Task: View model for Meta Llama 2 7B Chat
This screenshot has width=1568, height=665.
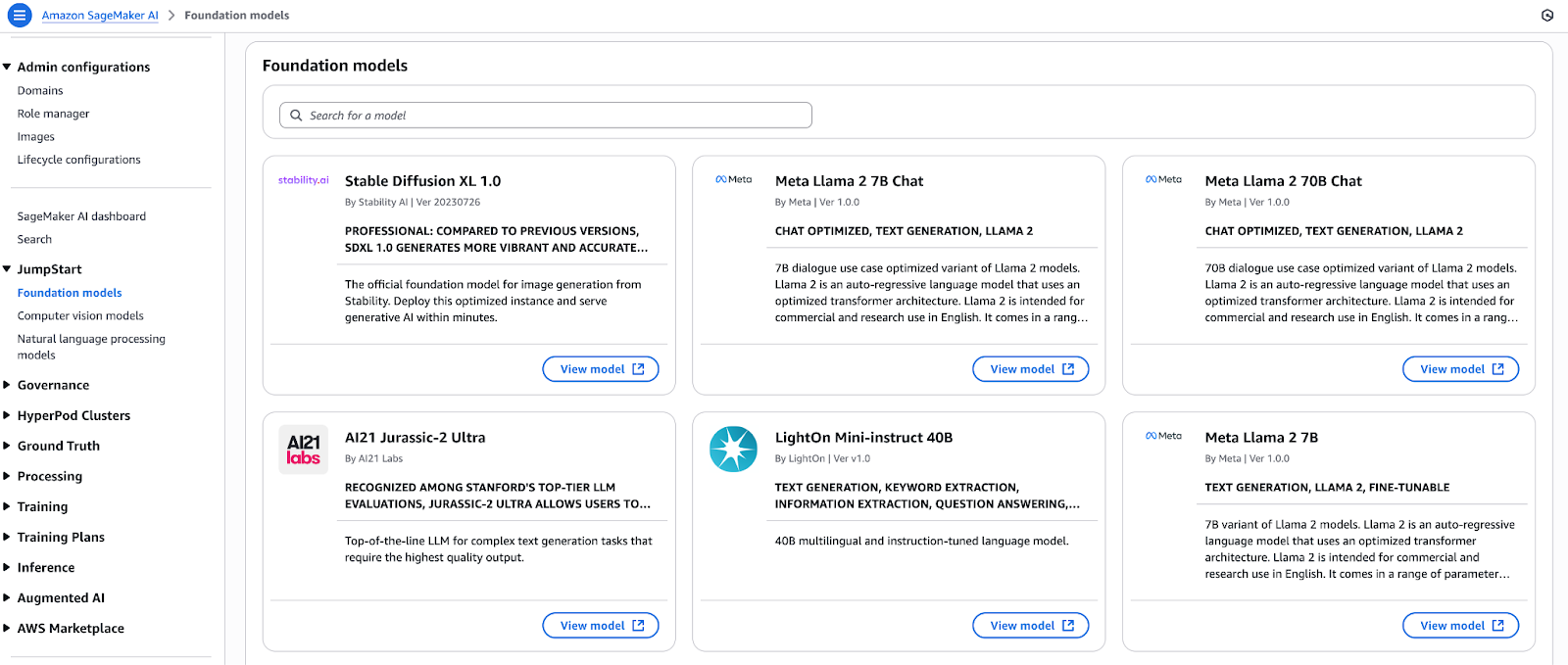Action: coord(1031,369)
